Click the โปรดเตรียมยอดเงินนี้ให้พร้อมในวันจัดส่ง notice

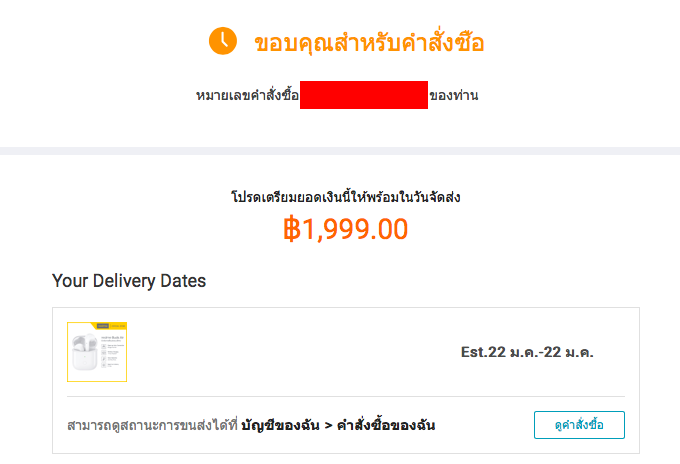tap(346, 197)
